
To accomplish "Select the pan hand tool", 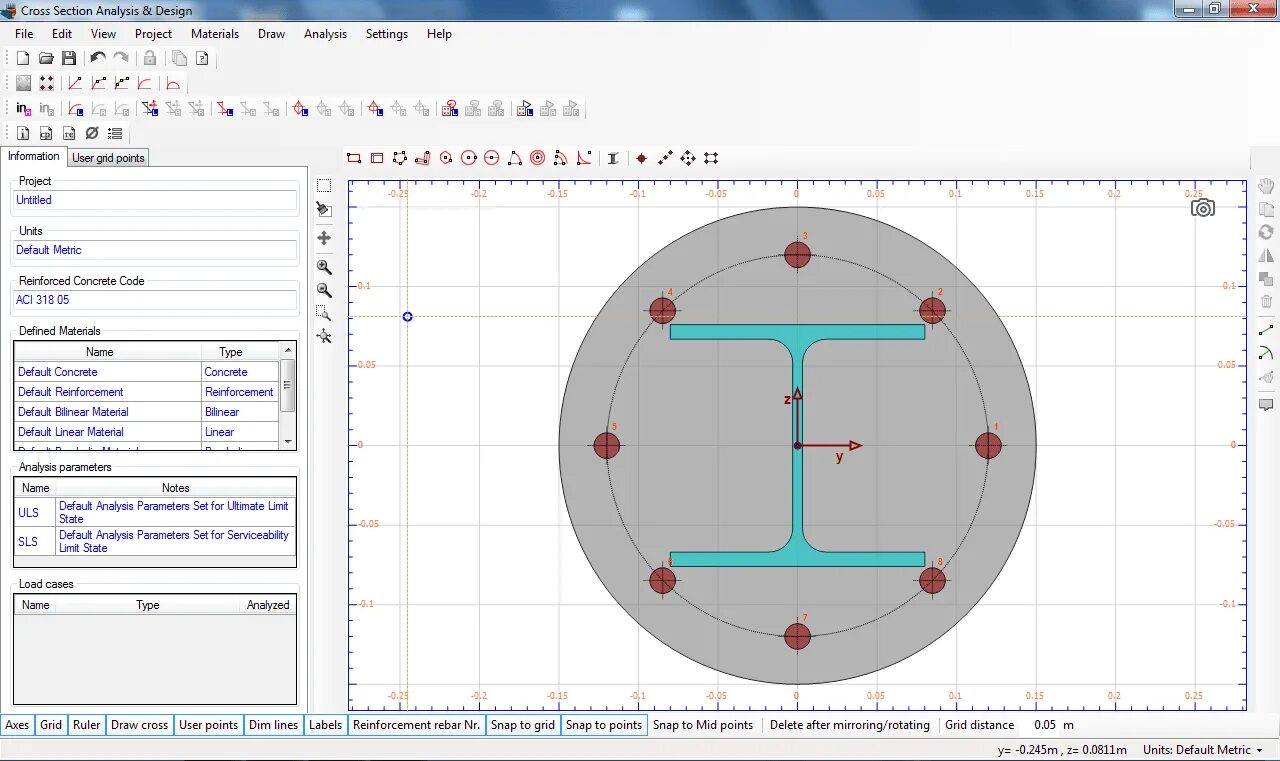I will click(x=1266, y=186).
